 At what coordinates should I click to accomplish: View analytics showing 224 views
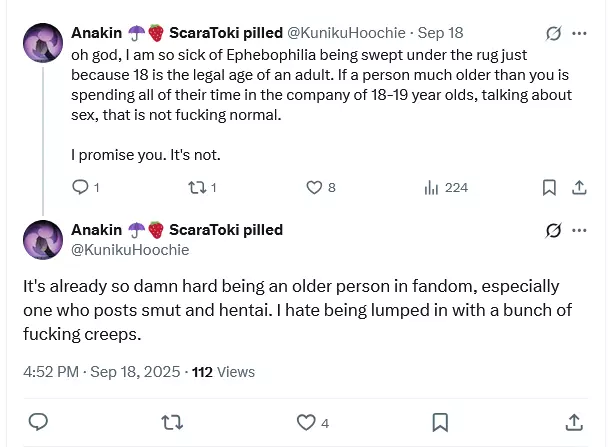(432, 187)
